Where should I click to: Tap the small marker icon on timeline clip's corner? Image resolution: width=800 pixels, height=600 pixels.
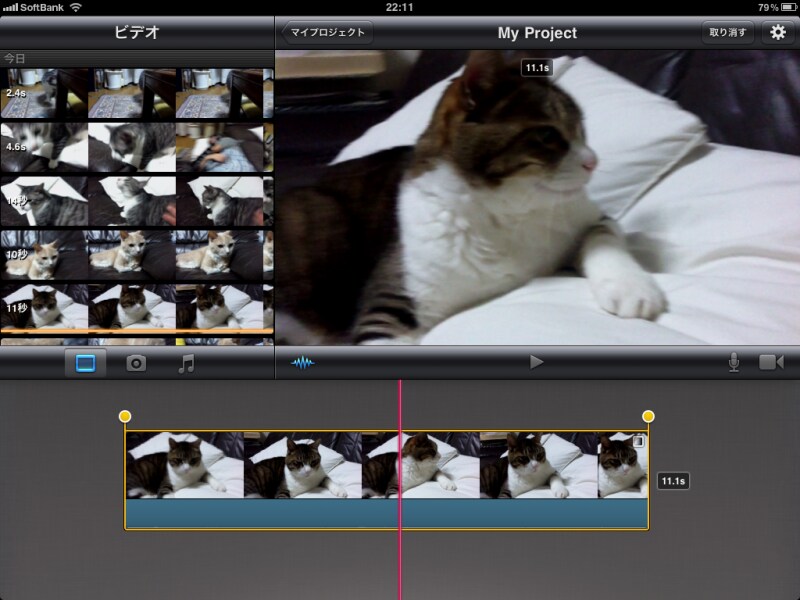[x=638, y=441]
